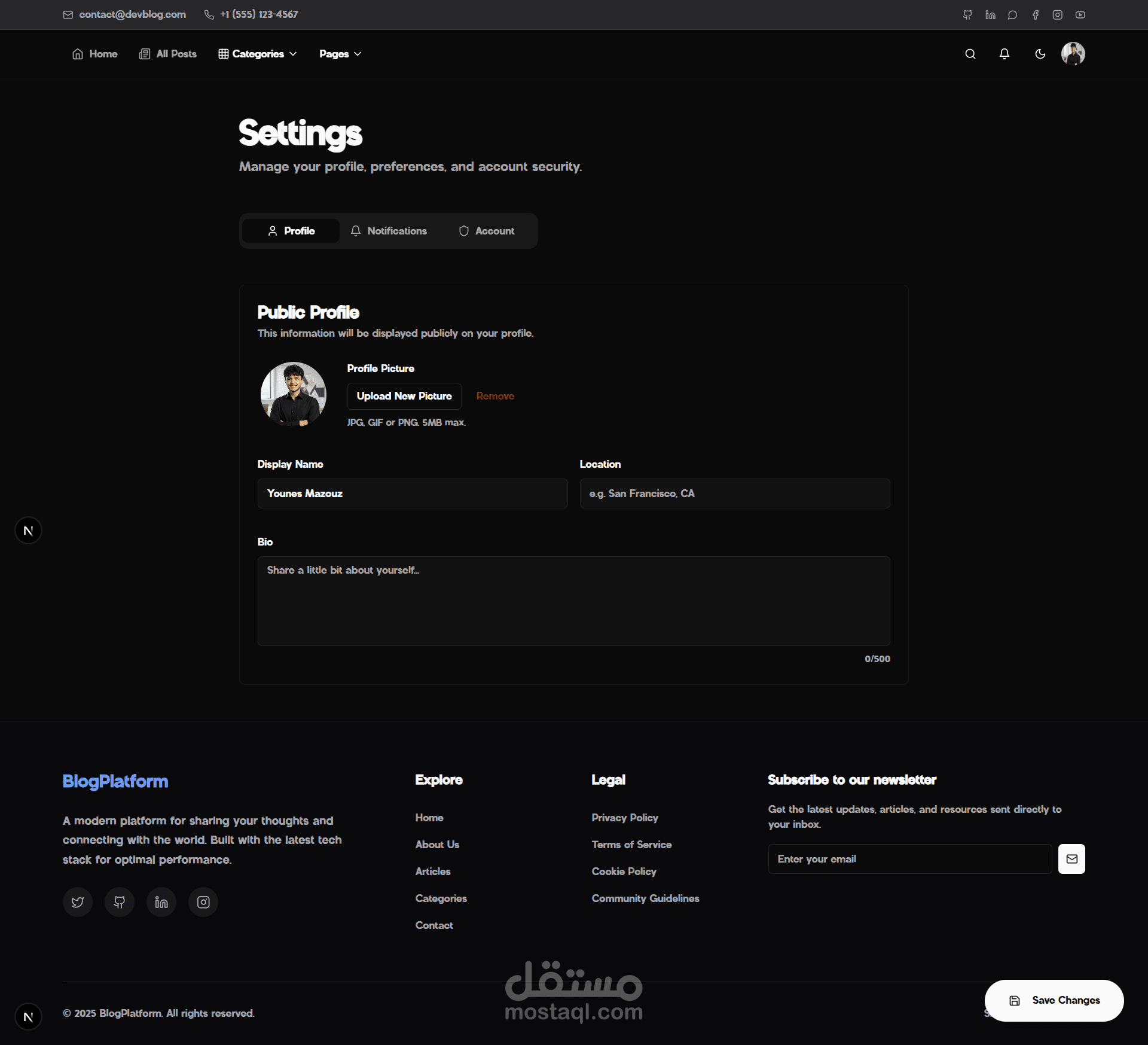Submit newsletter with envelope button

(1071, 859)
